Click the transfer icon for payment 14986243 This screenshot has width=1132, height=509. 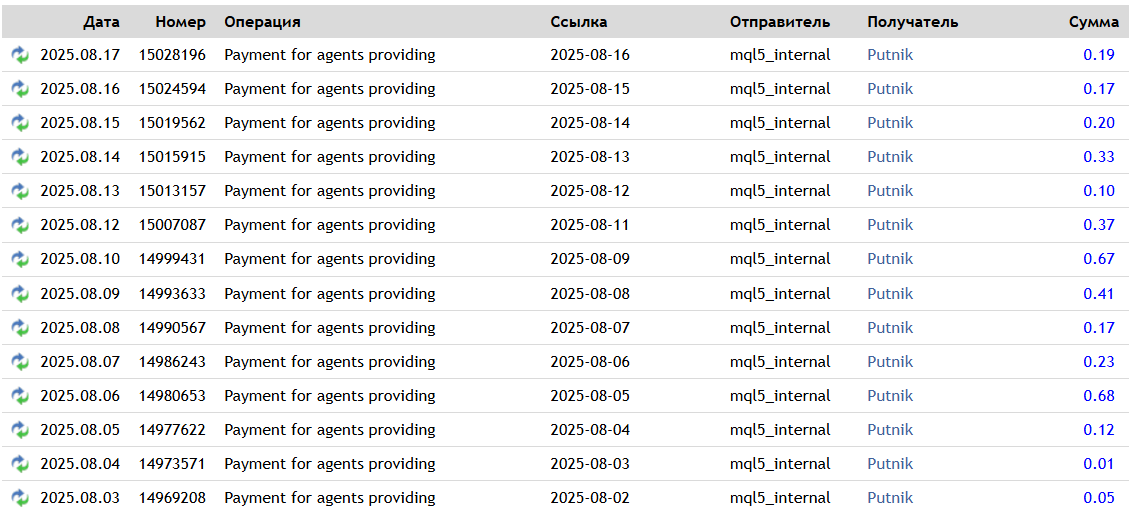pyautogui.click(x=20, y=362)
